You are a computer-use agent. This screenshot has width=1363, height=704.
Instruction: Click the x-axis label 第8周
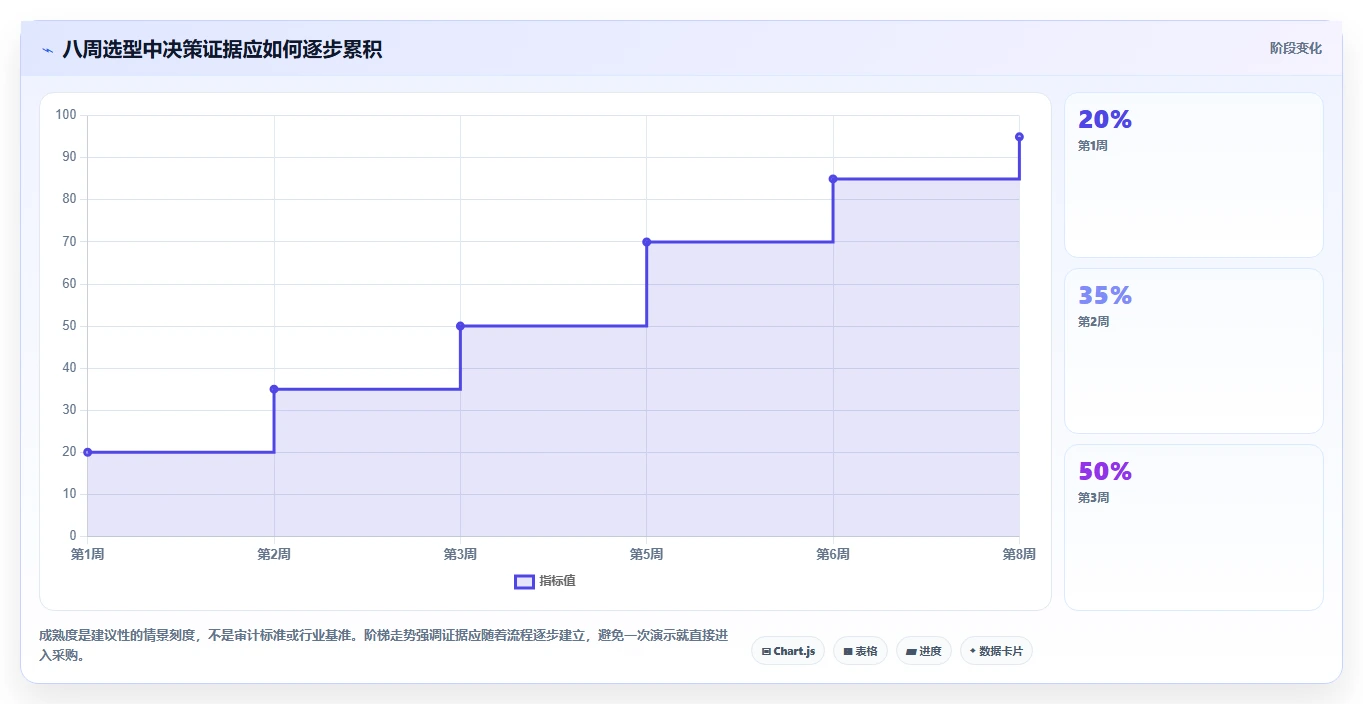[x=1019, y=554]
